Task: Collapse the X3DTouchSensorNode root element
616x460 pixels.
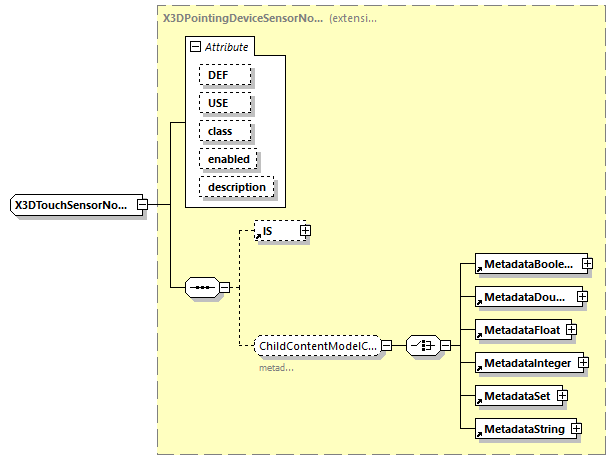Action: click(x=142, y=206)
